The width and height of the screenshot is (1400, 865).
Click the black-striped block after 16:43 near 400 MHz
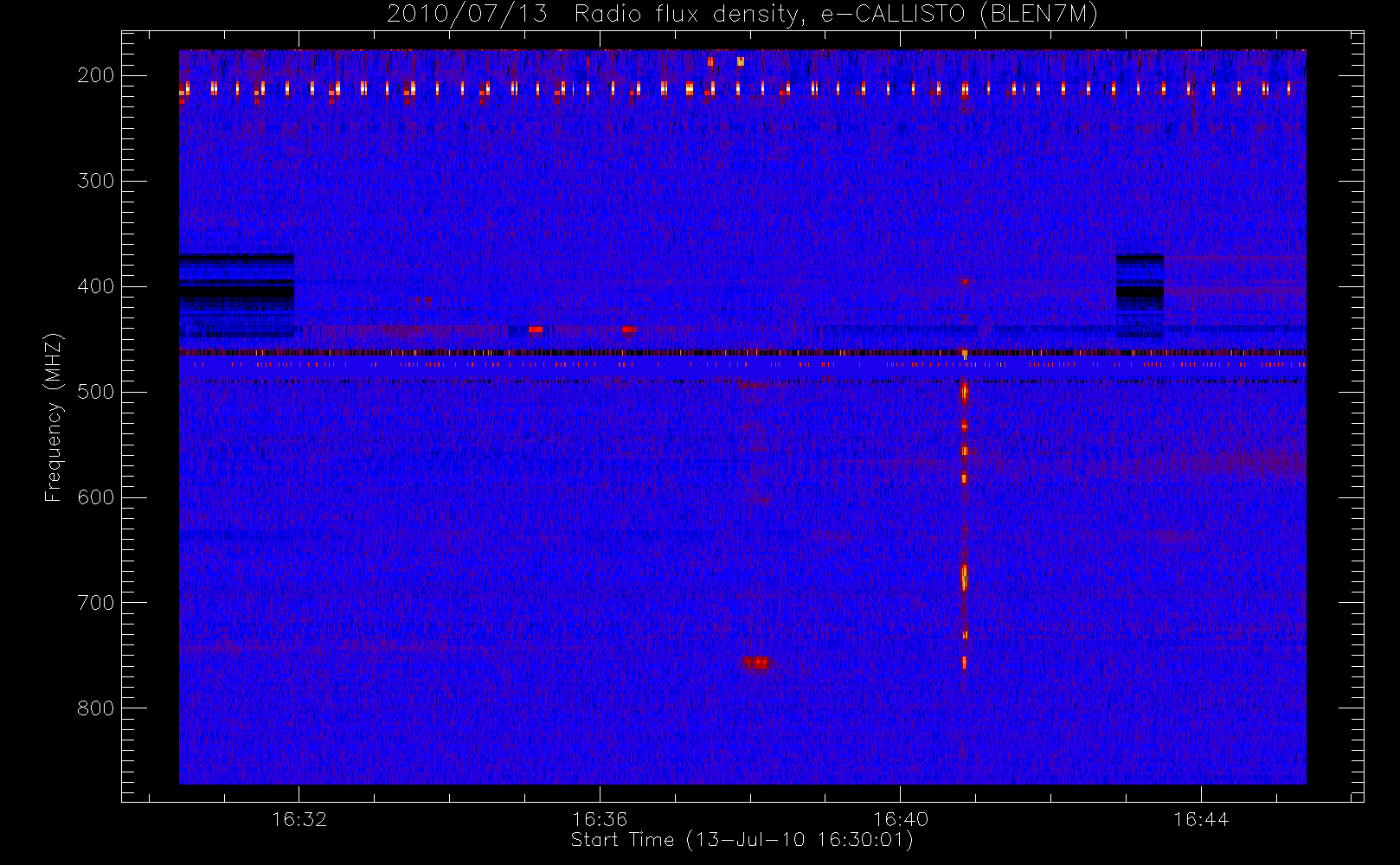pos(1140,295)
